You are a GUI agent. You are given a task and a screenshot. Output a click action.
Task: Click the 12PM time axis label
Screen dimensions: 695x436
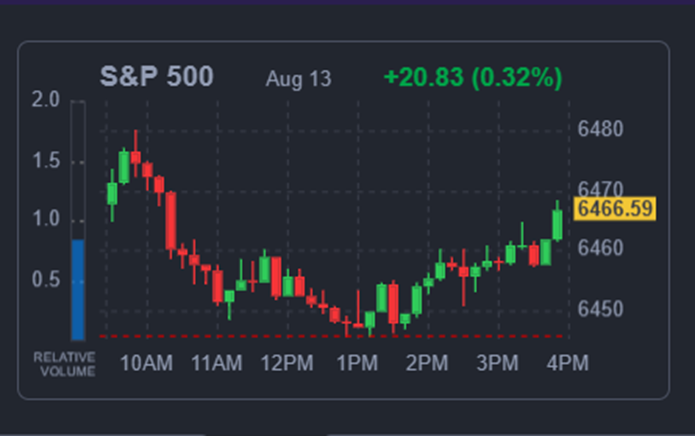[x=287, y=363]
